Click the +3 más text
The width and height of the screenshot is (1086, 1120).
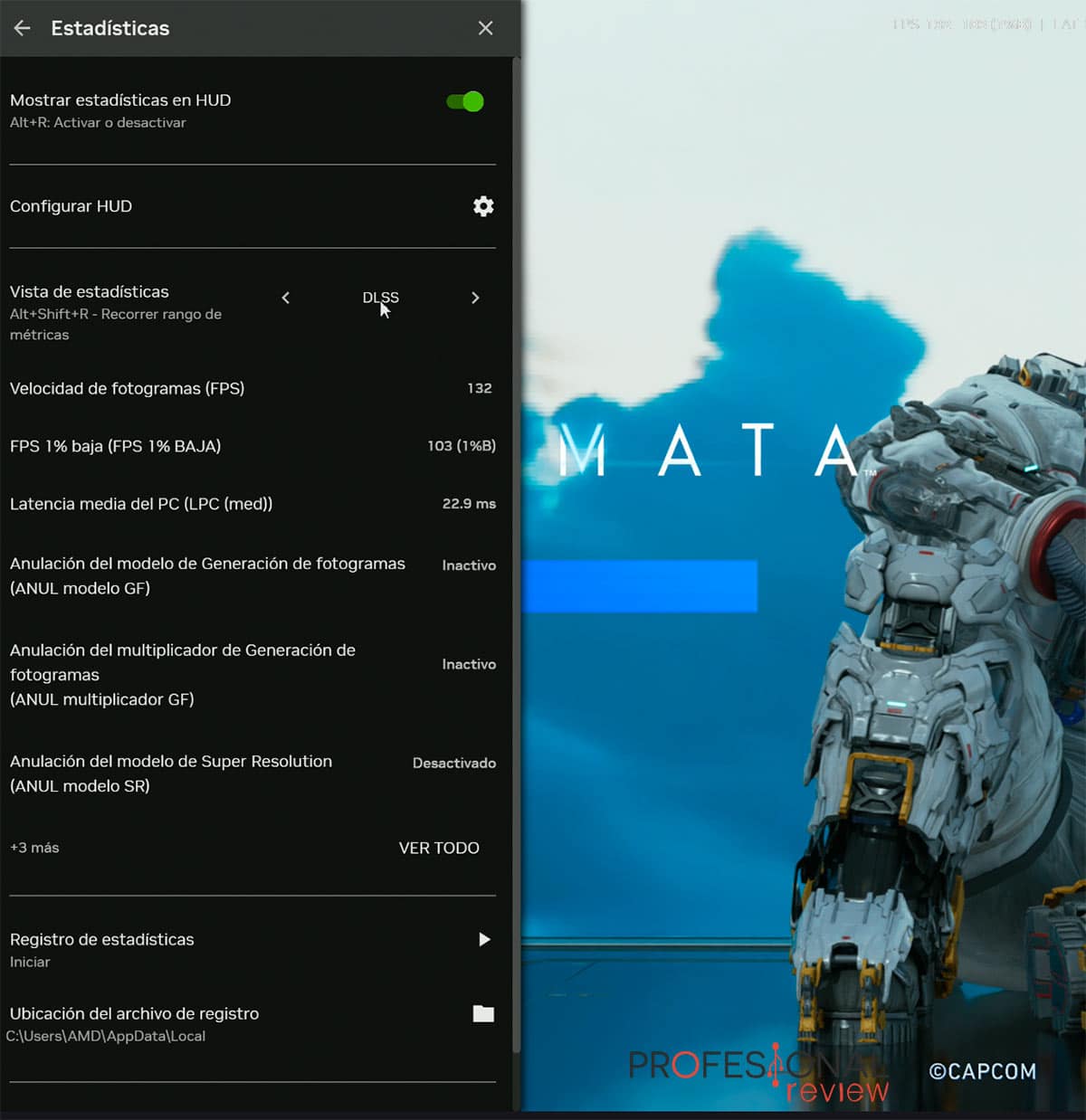(x=34, y=848)
